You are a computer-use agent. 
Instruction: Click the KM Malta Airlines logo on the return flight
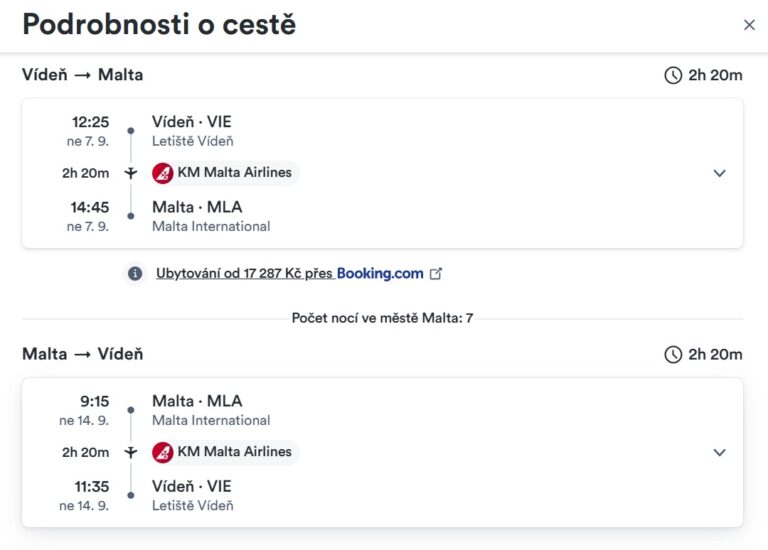click(163, 452)
